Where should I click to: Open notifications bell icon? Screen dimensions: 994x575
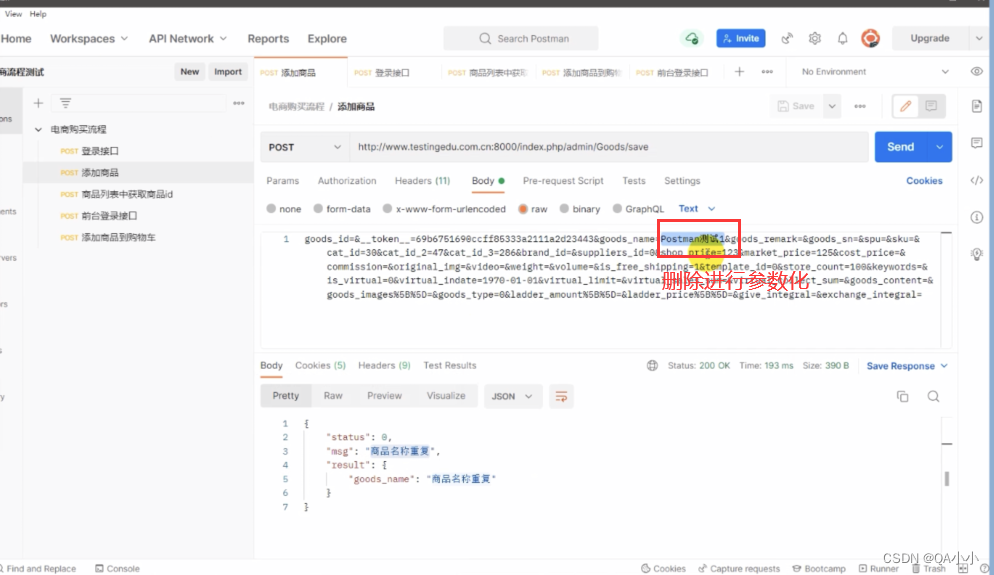(x=842, y=39)
